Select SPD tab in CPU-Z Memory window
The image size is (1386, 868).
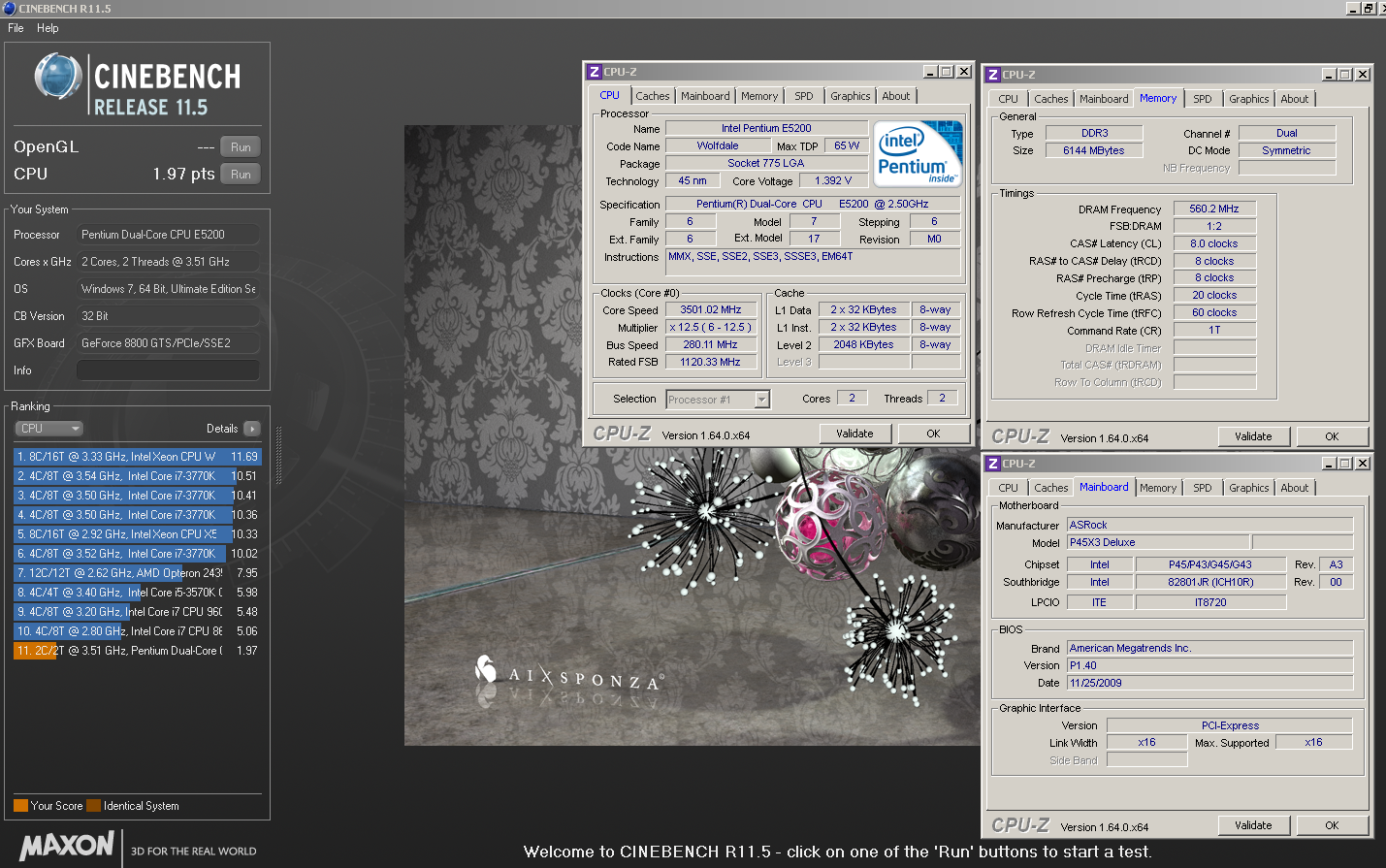1203,99
